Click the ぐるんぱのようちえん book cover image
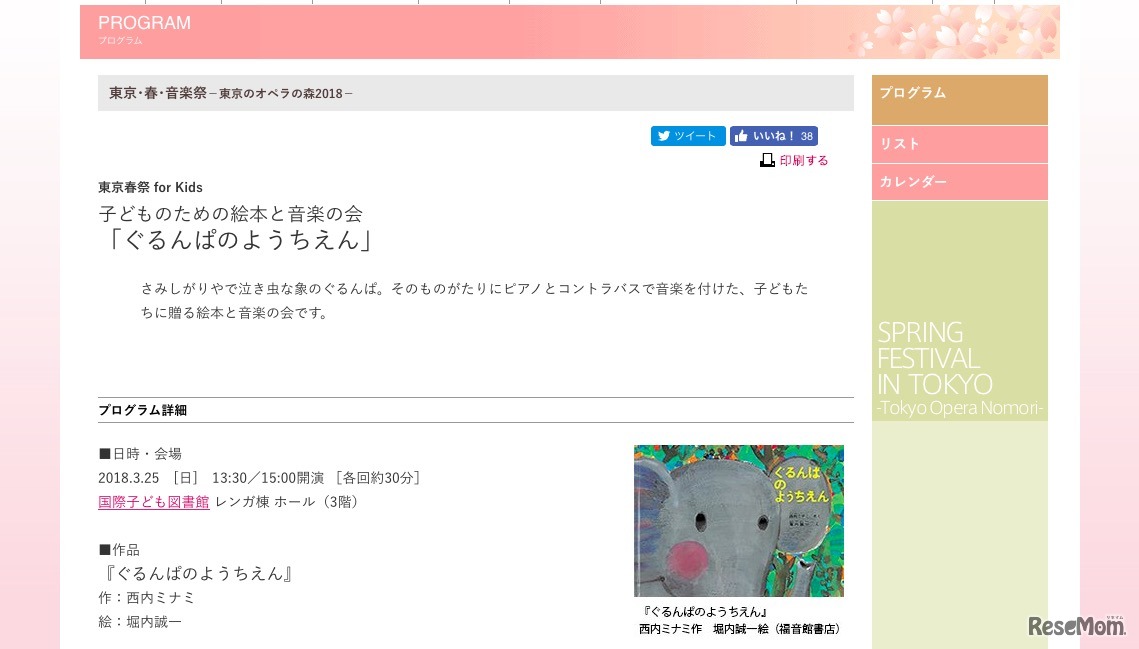The width and height of the screenshot is (1139, 649). [739, 520]
